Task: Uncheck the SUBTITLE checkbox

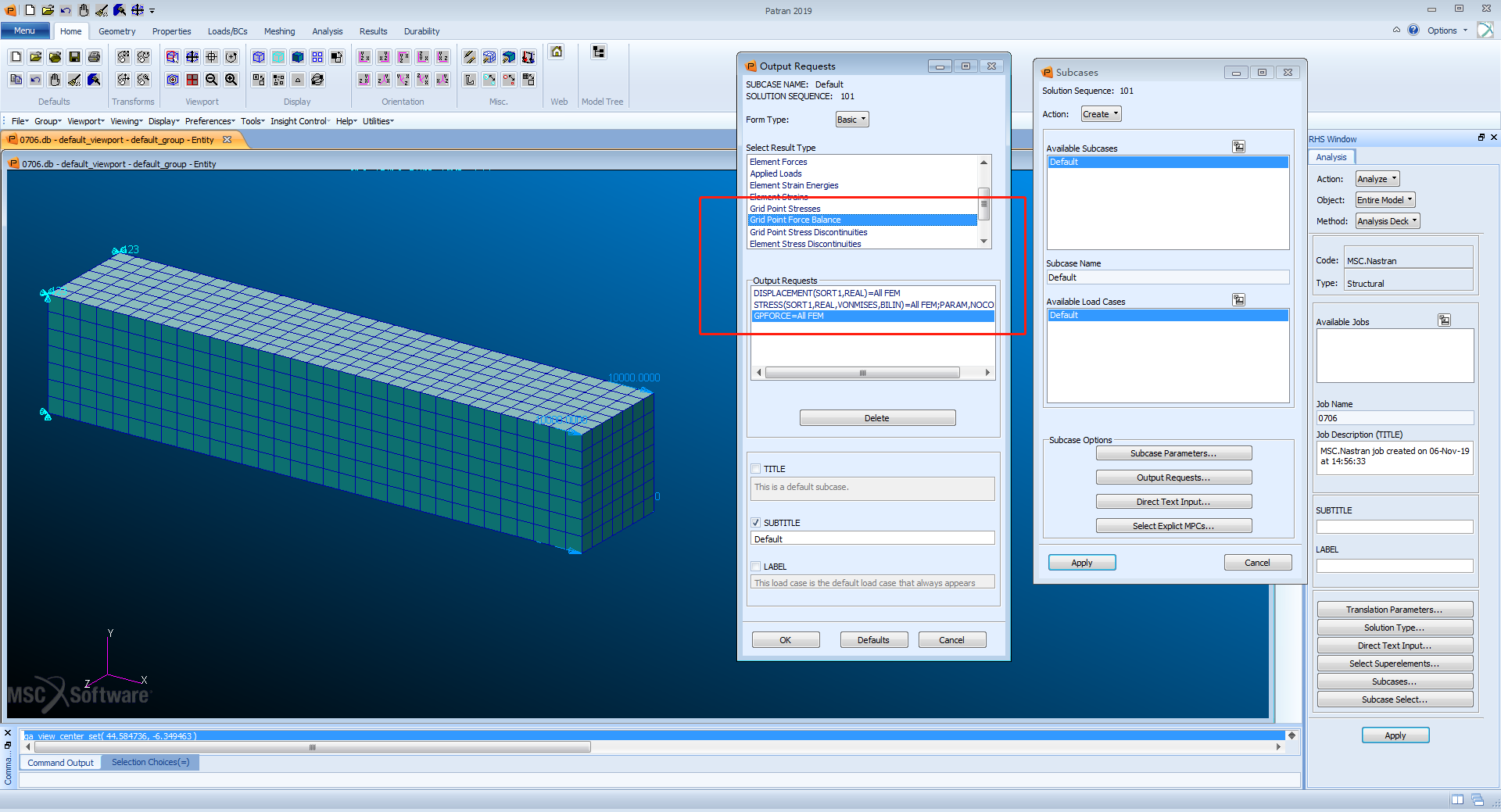Action: coord(756,523)
